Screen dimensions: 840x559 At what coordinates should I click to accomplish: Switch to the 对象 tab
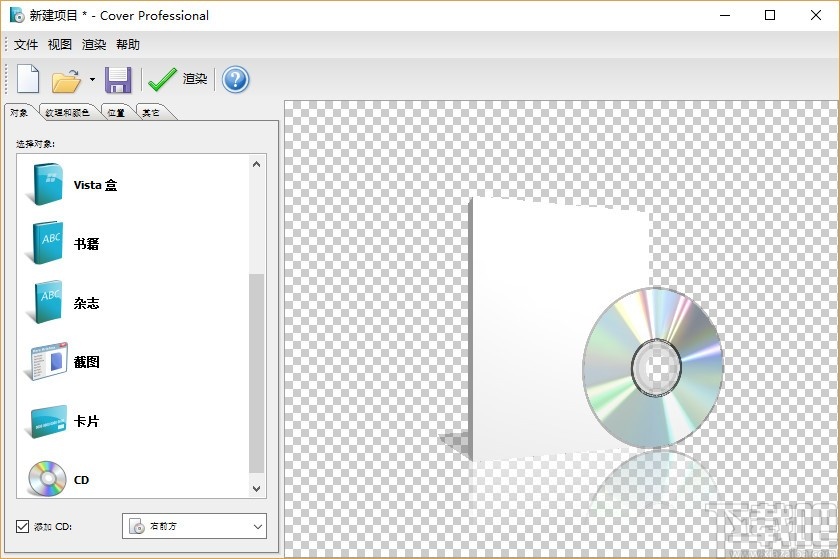pos(20,113)
